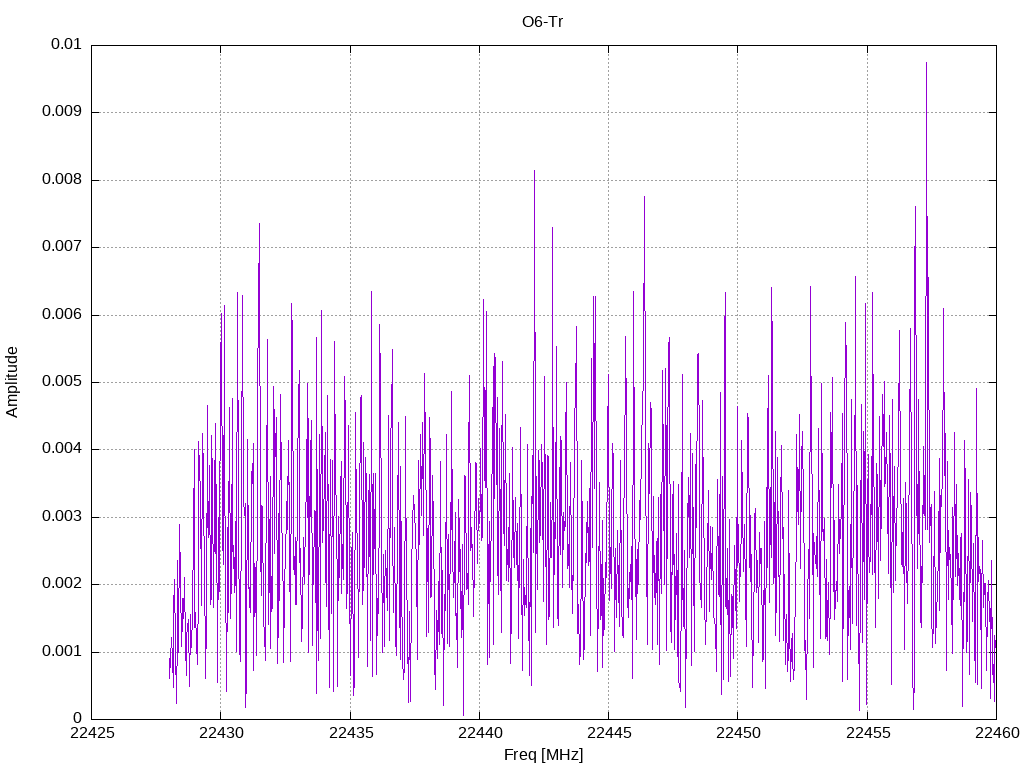This screenshot has width=1024, height=768.
Task: Click the 22430 x-axis tick label
Action: coord(221,733)
